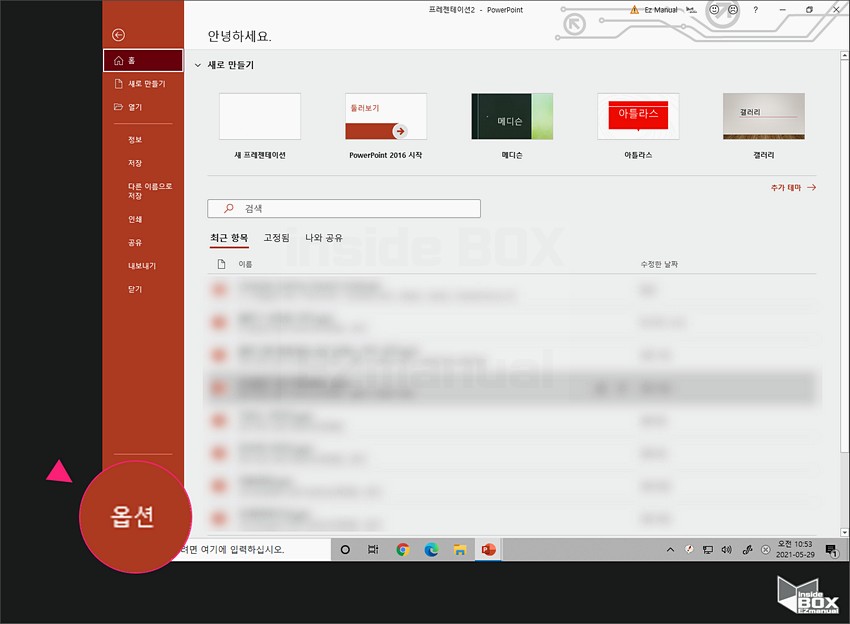Select 내보내기 in the sidebar
This screenshot has width=850, height=624.
(x=142, y=266)
